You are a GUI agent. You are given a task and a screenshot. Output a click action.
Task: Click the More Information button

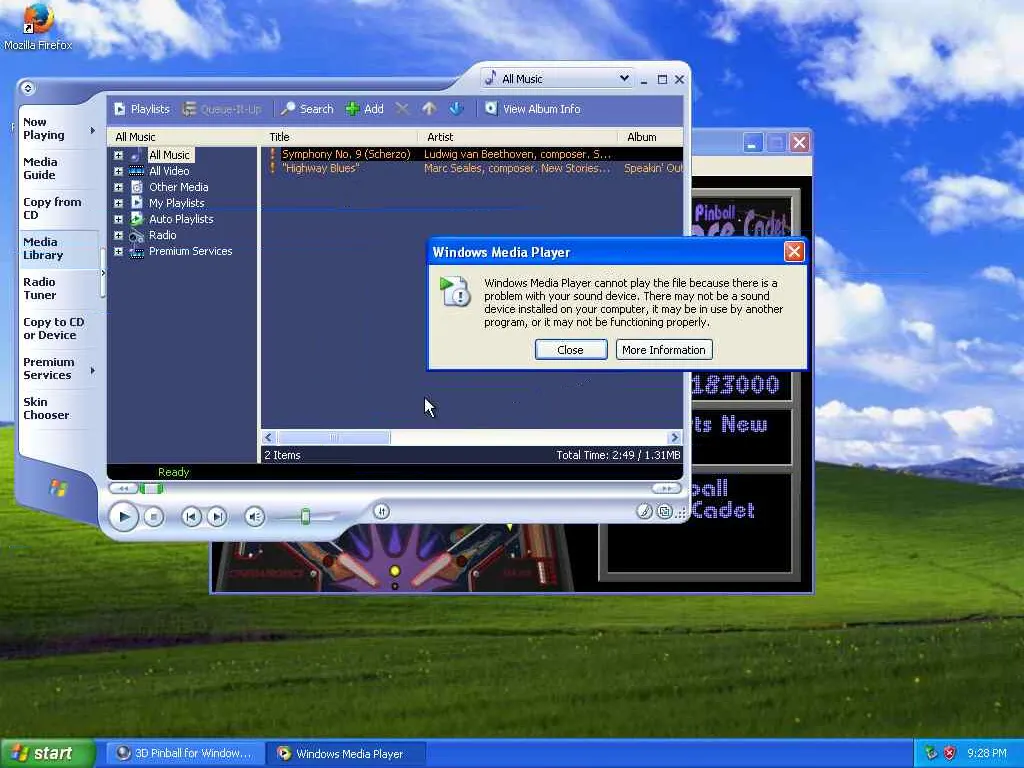click(x=664, y=349)
